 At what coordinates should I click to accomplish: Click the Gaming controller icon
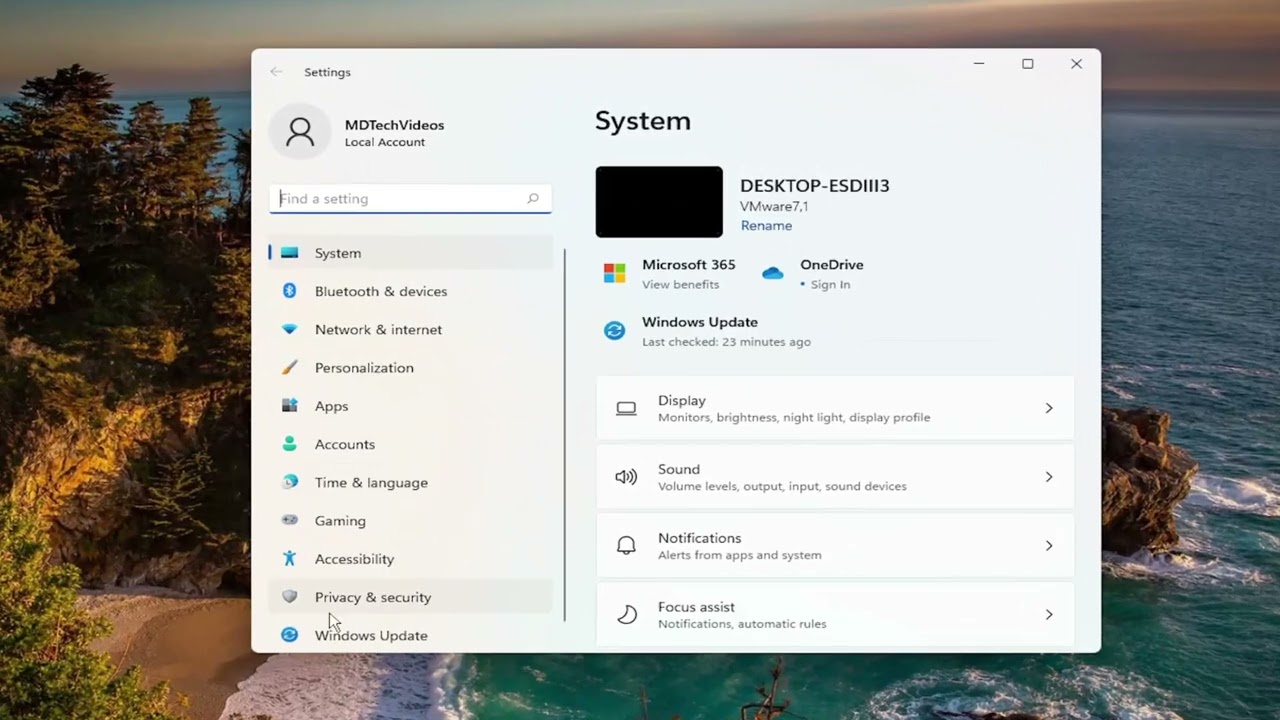click(289, 520)
